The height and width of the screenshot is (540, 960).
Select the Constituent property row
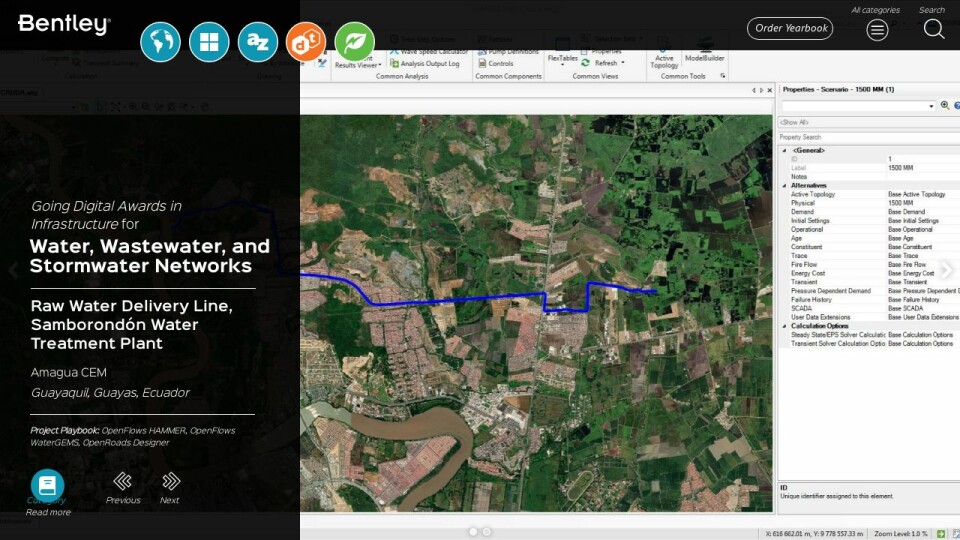(869, 247)
